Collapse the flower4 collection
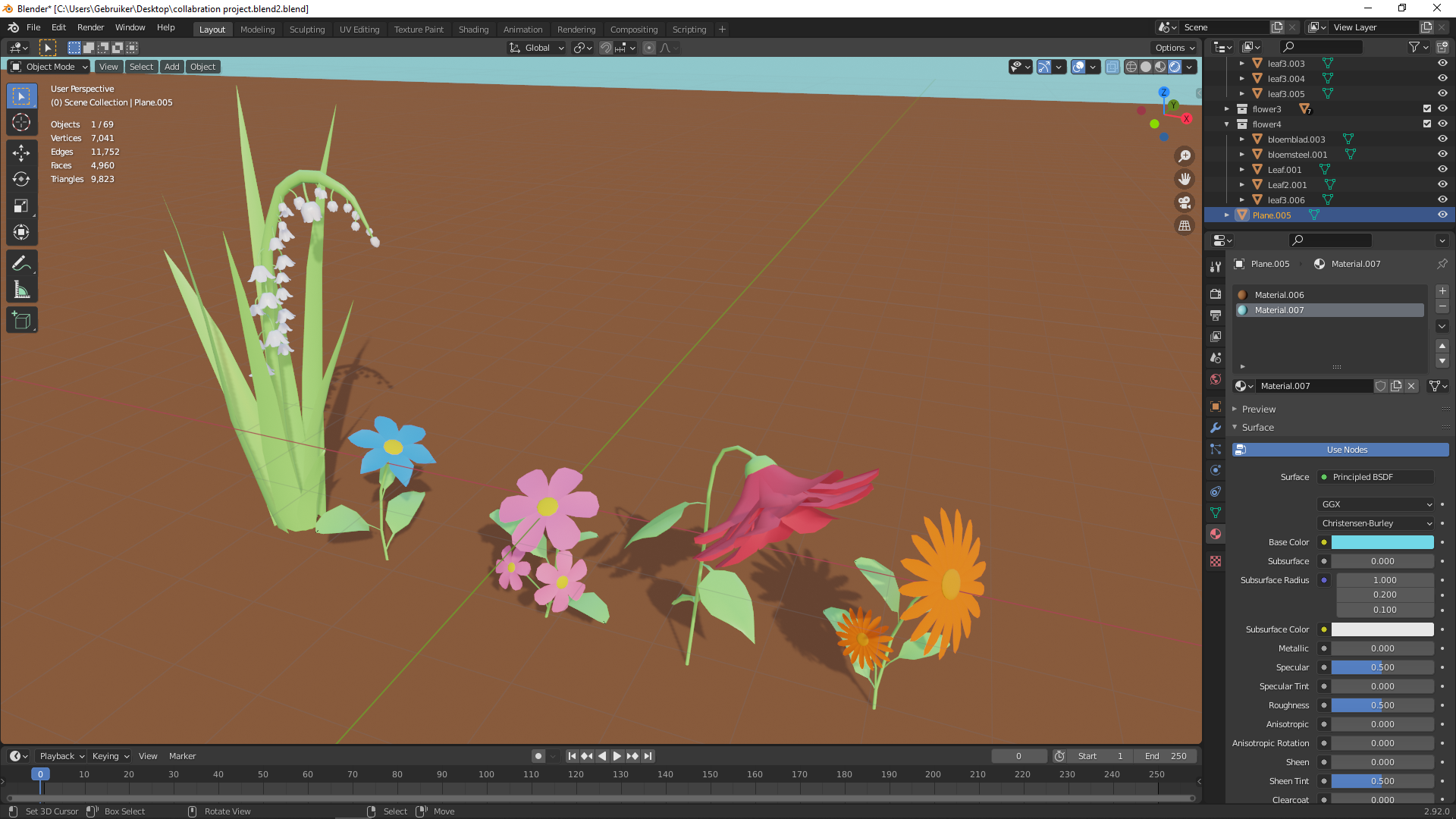 (1227, 124)
